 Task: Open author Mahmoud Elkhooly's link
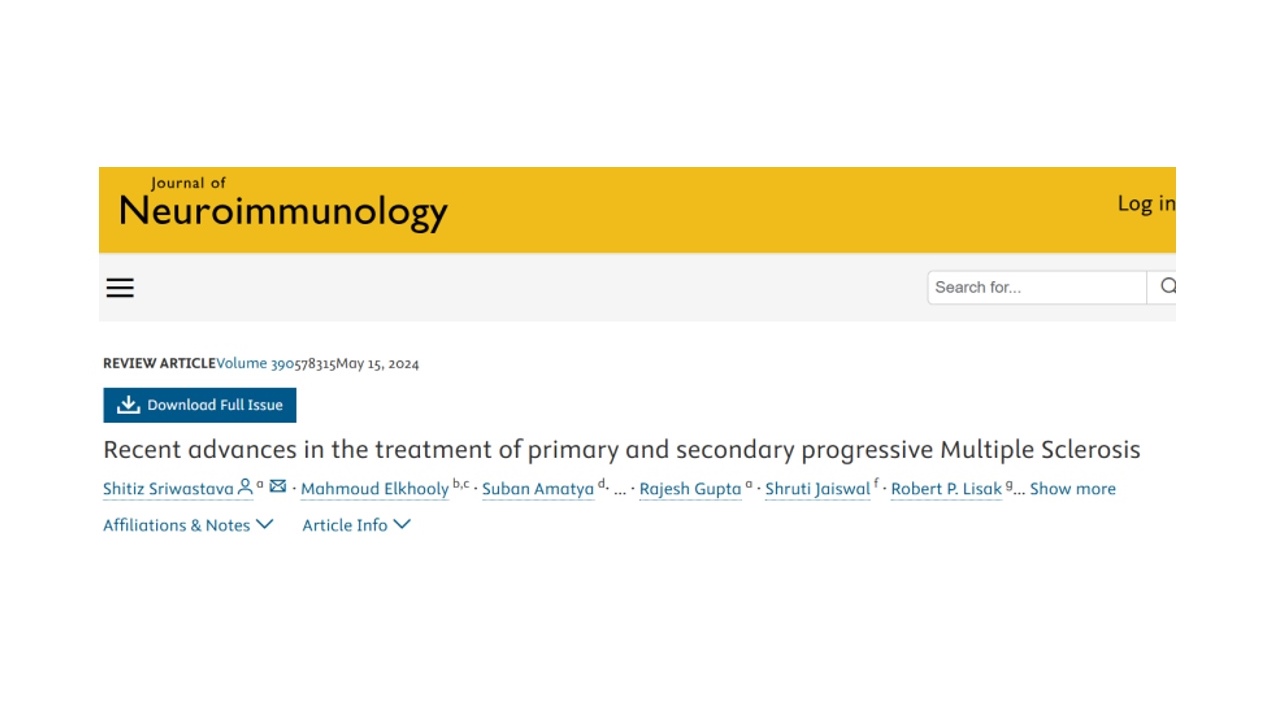[x=374, y=489]
